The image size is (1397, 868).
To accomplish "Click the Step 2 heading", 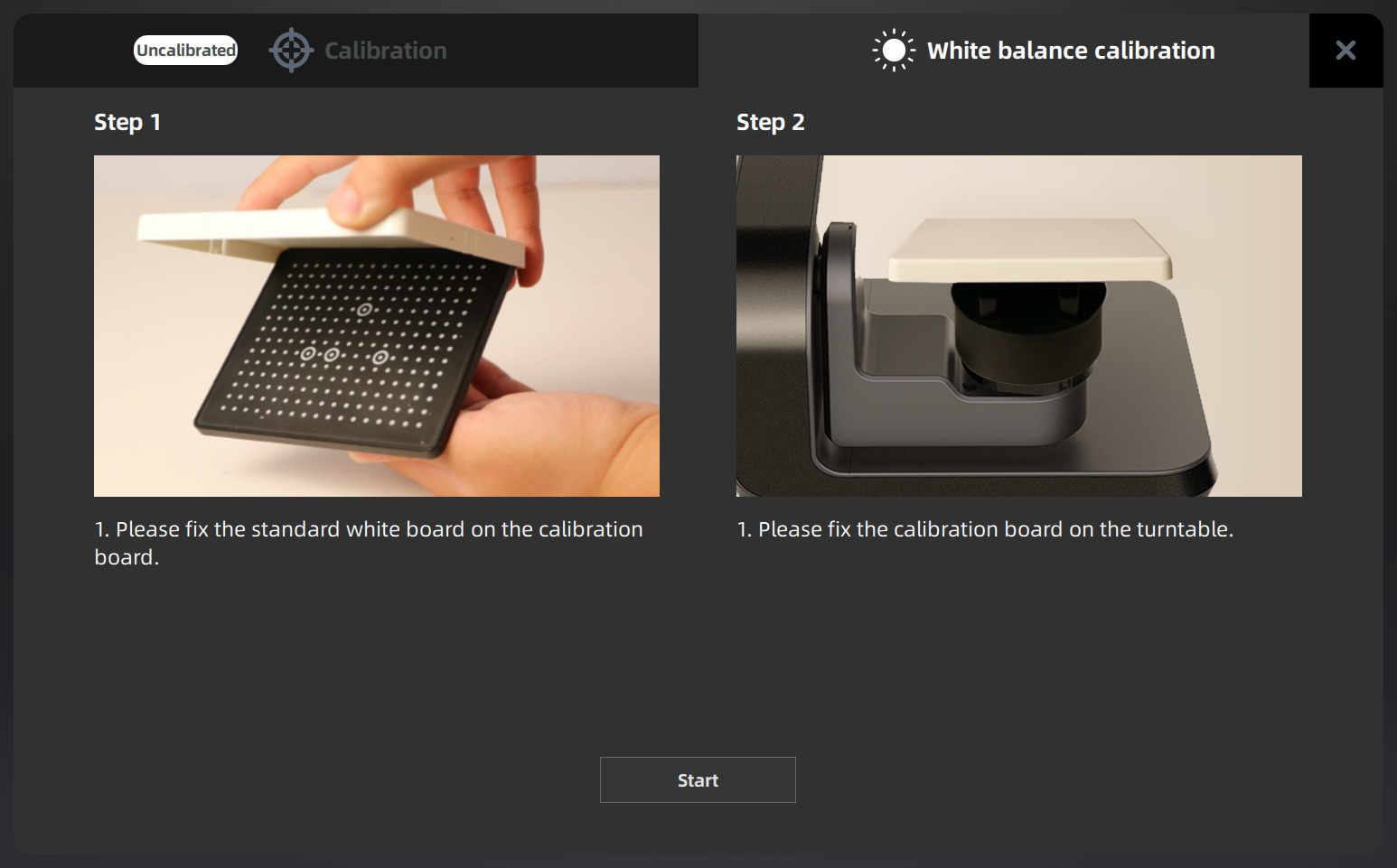I will [770, 122].
